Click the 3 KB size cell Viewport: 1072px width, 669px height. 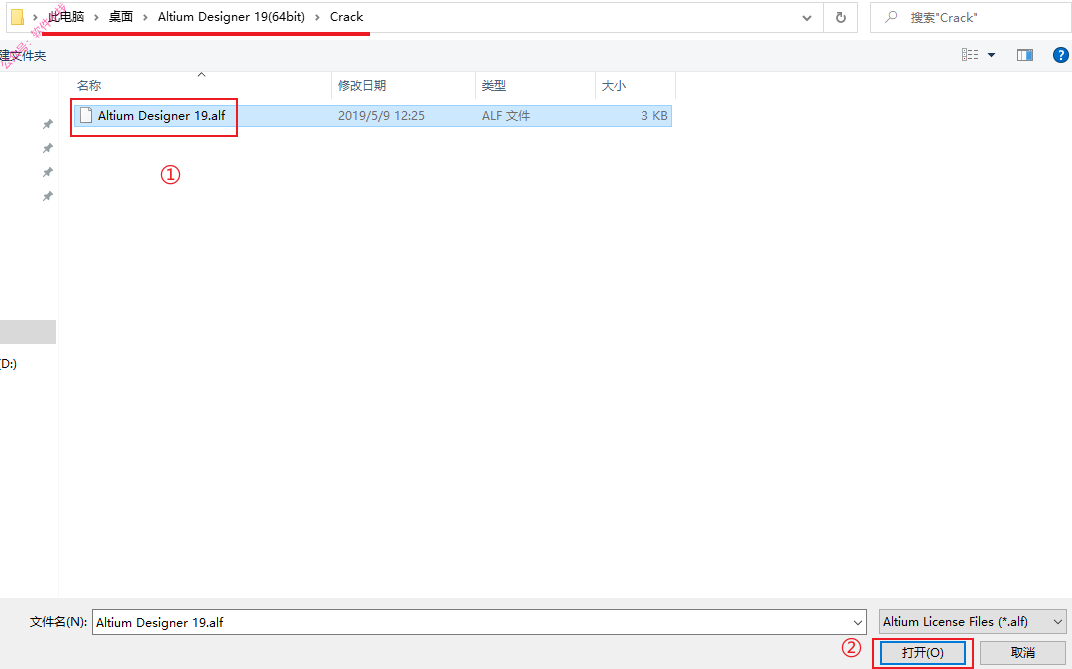(654, 115)
